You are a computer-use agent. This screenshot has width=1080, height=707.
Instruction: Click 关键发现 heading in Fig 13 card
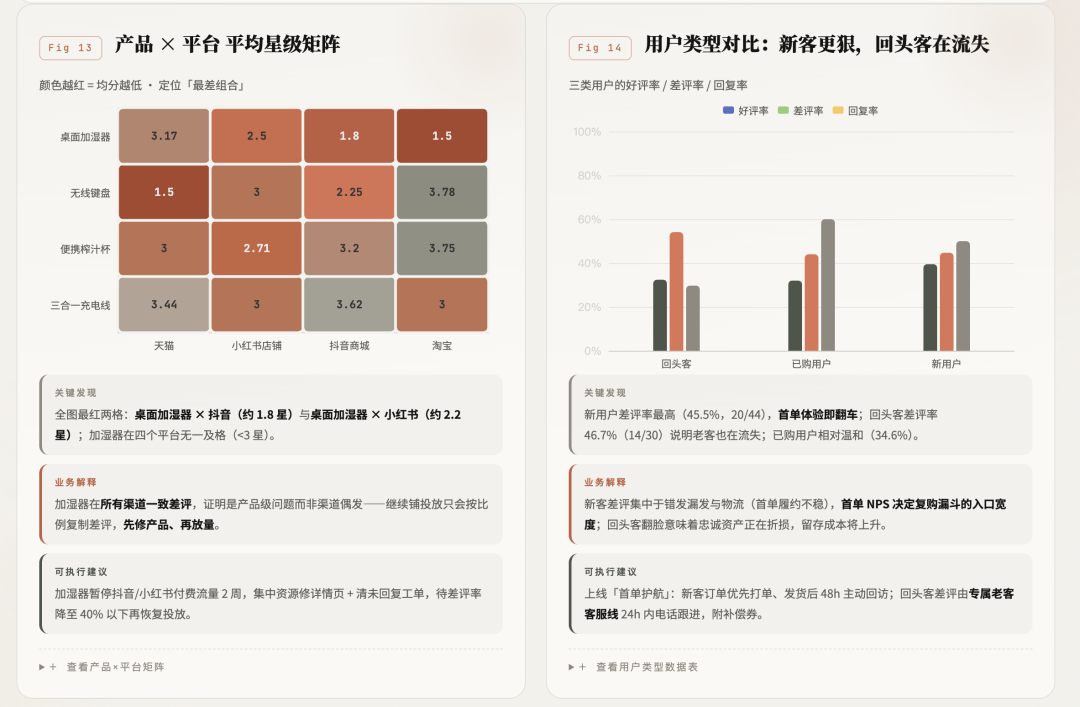76,393
